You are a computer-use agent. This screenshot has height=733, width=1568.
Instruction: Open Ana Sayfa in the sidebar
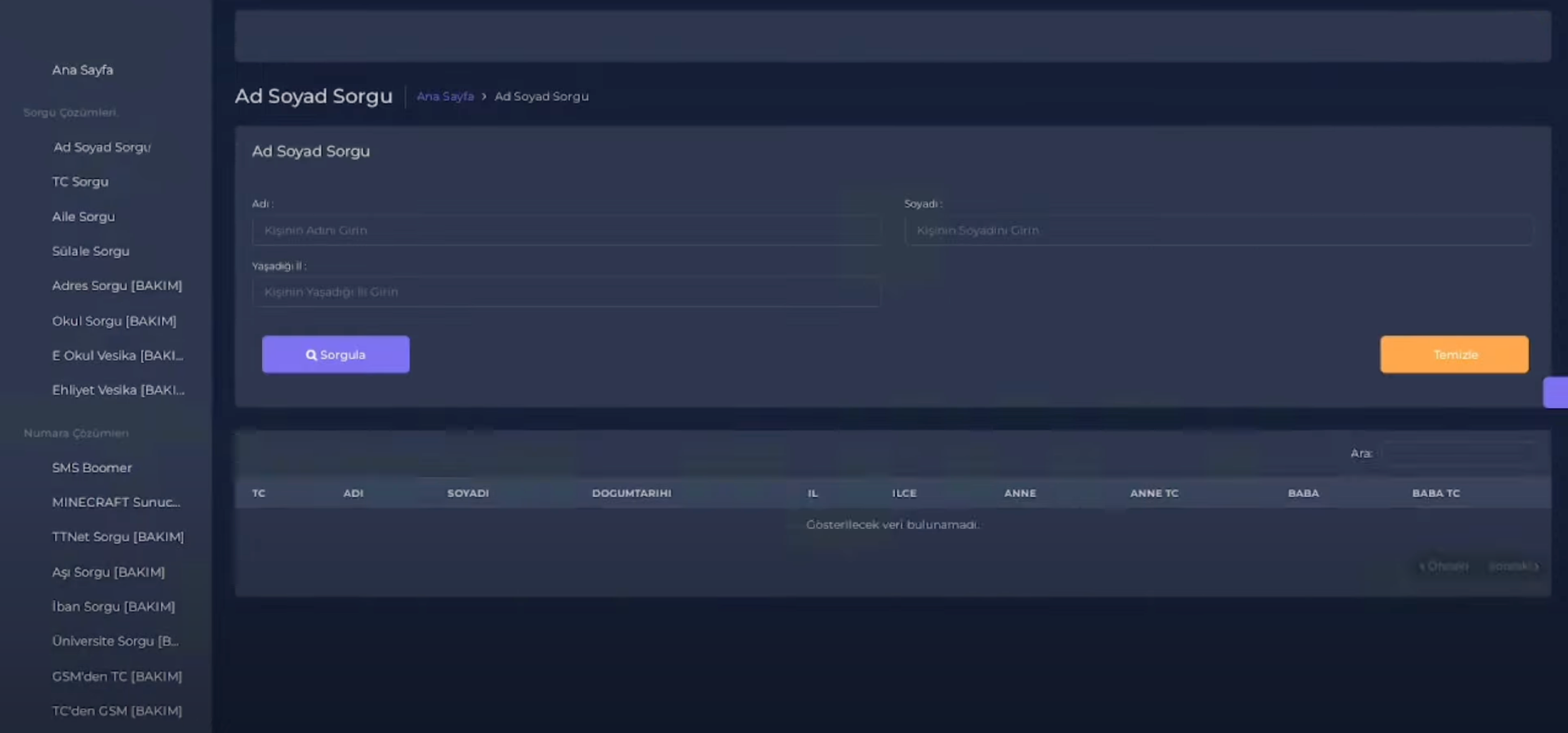pos(82,70)
